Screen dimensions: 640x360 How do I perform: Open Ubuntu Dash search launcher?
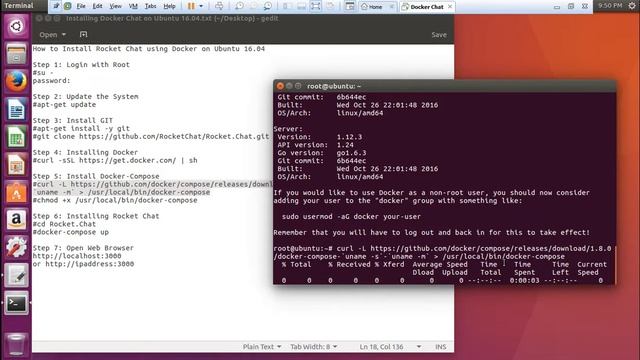tap(16, 27)
